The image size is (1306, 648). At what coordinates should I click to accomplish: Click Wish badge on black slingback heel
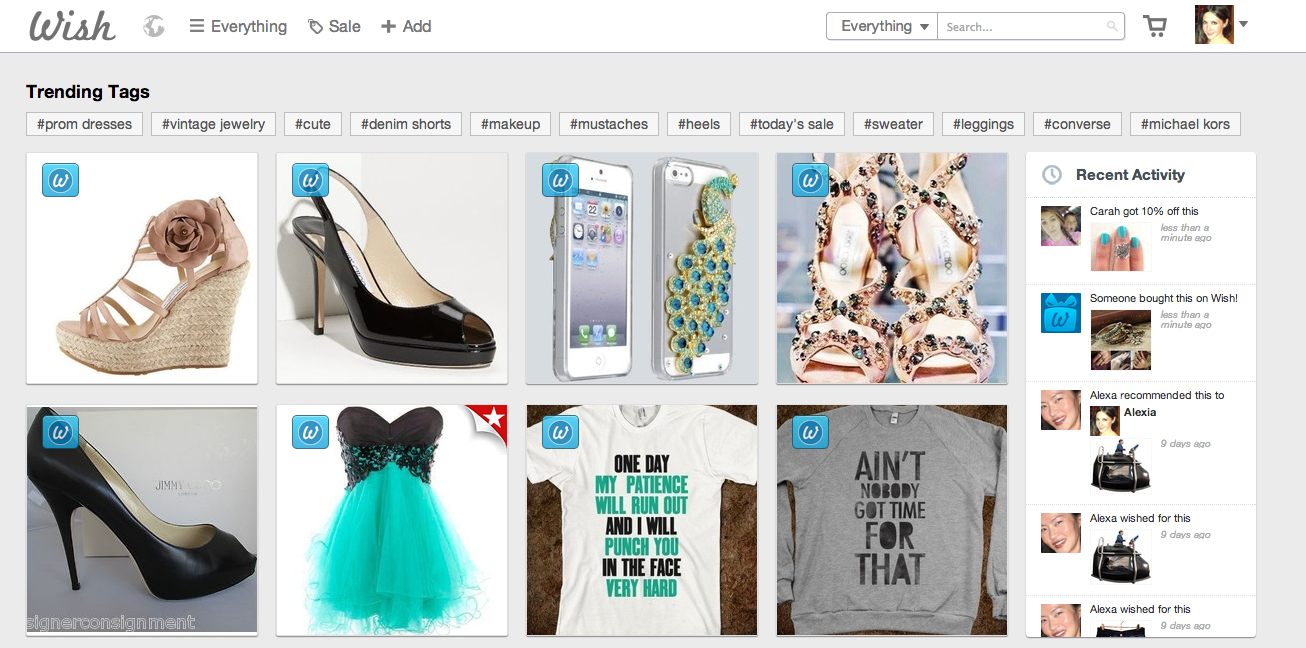coord(310,180)
